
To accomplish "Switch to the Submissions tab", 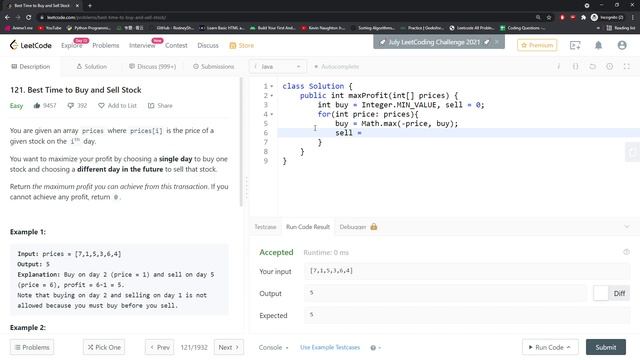I will point(213,67).
